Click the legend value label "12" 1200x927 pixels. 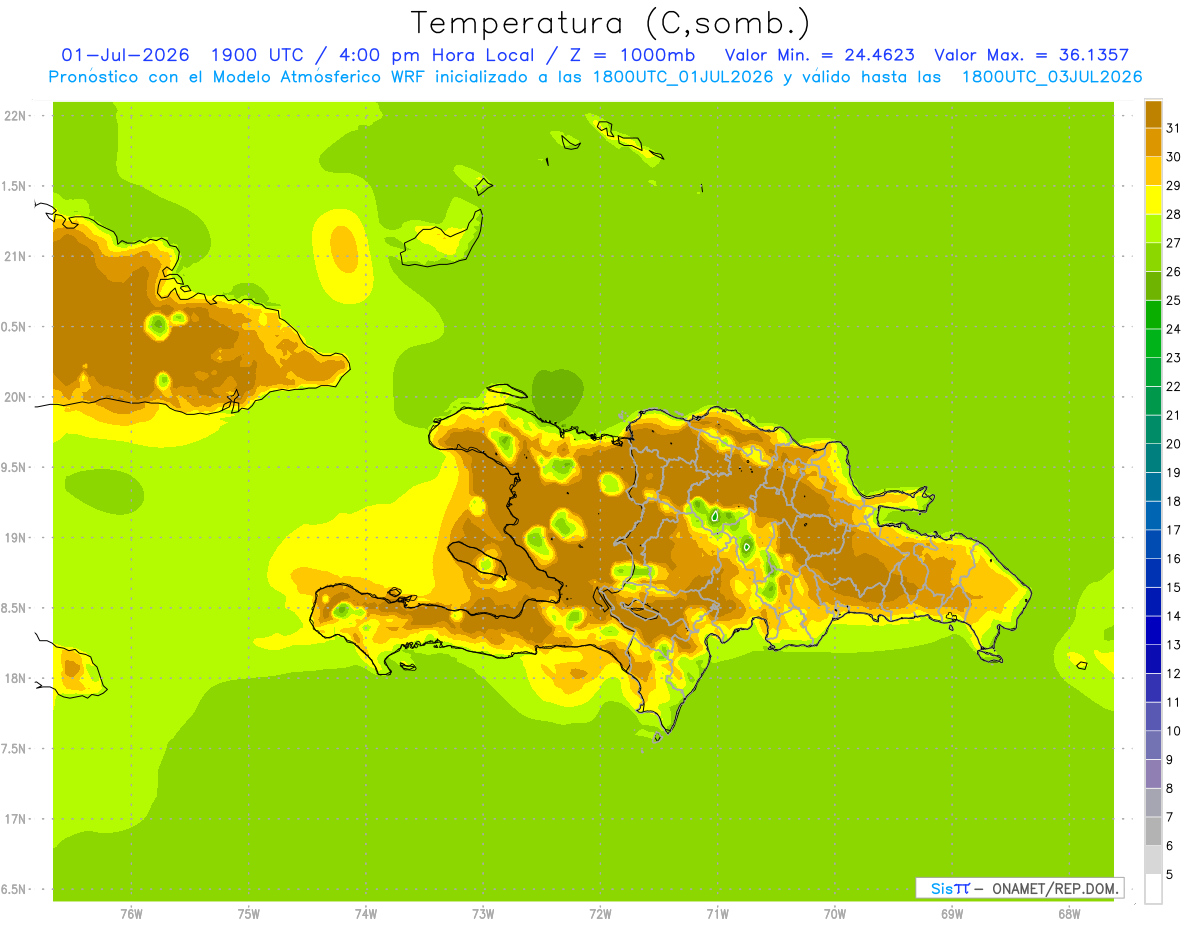point(1174,673)
